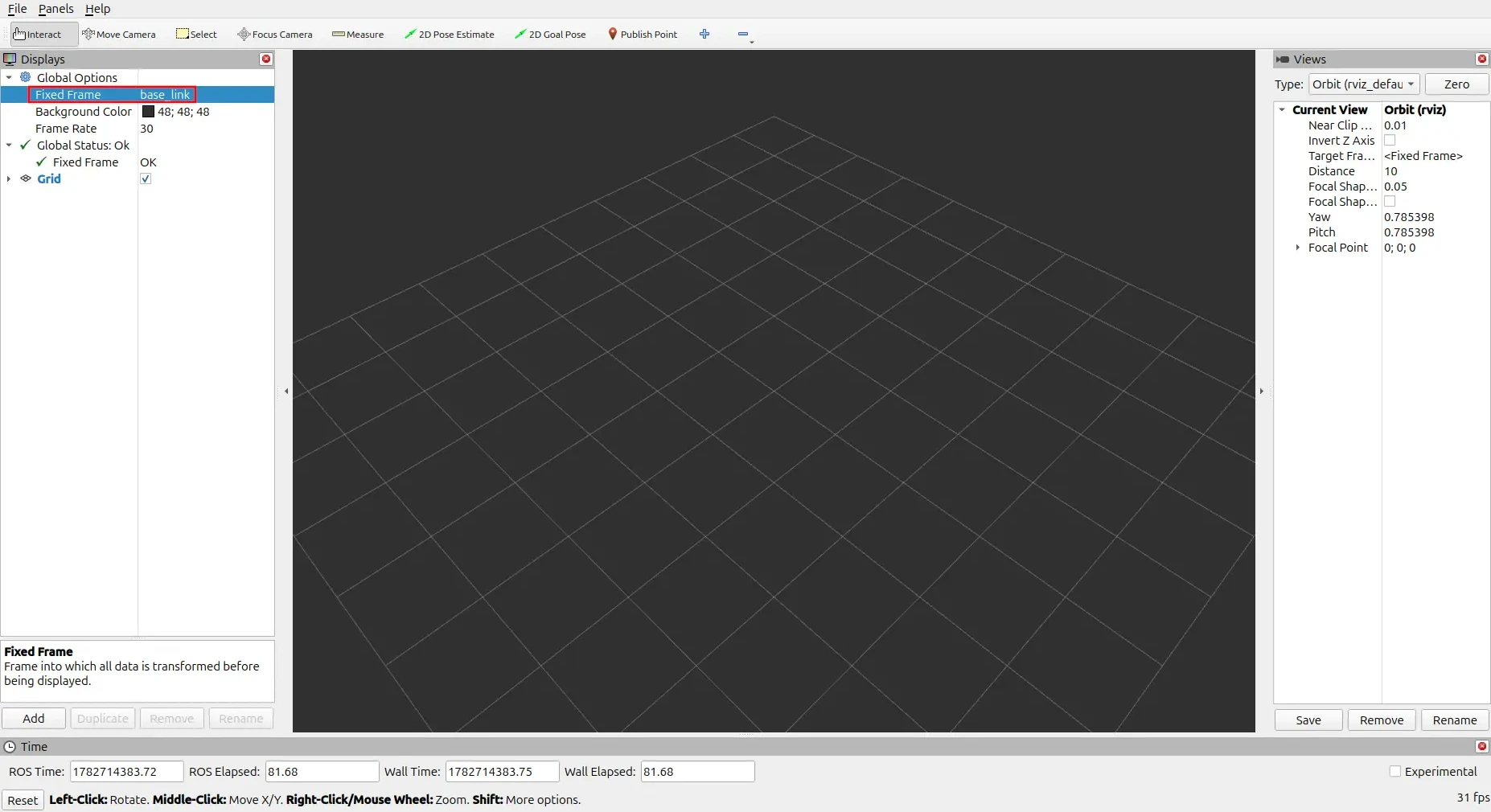Activate the Select tool
The width and height of the screenshot is (1491, 812).
click(x=196, y=34)
